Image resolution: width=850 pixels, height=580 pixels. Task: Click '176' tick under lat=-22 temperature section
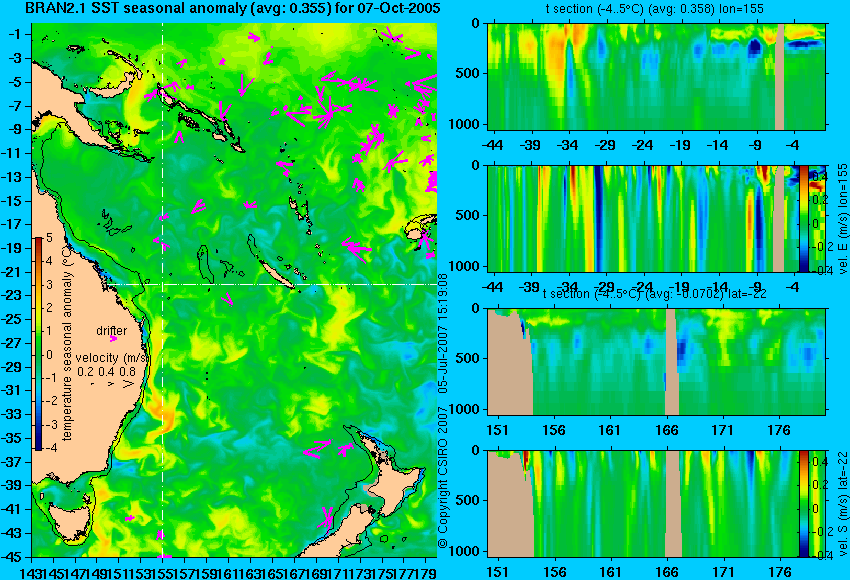(x=780, y=430)
